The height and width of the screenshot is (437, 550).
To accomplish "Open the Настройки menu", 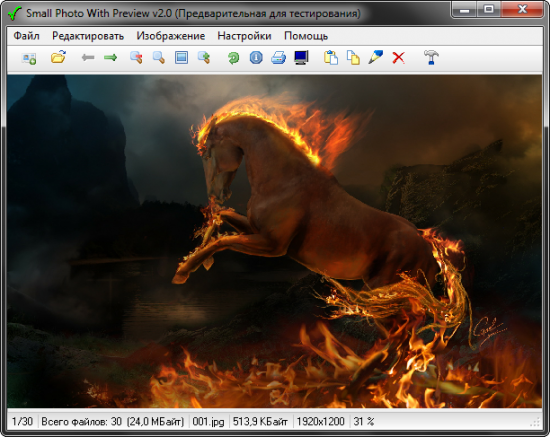I will (244, 36).
